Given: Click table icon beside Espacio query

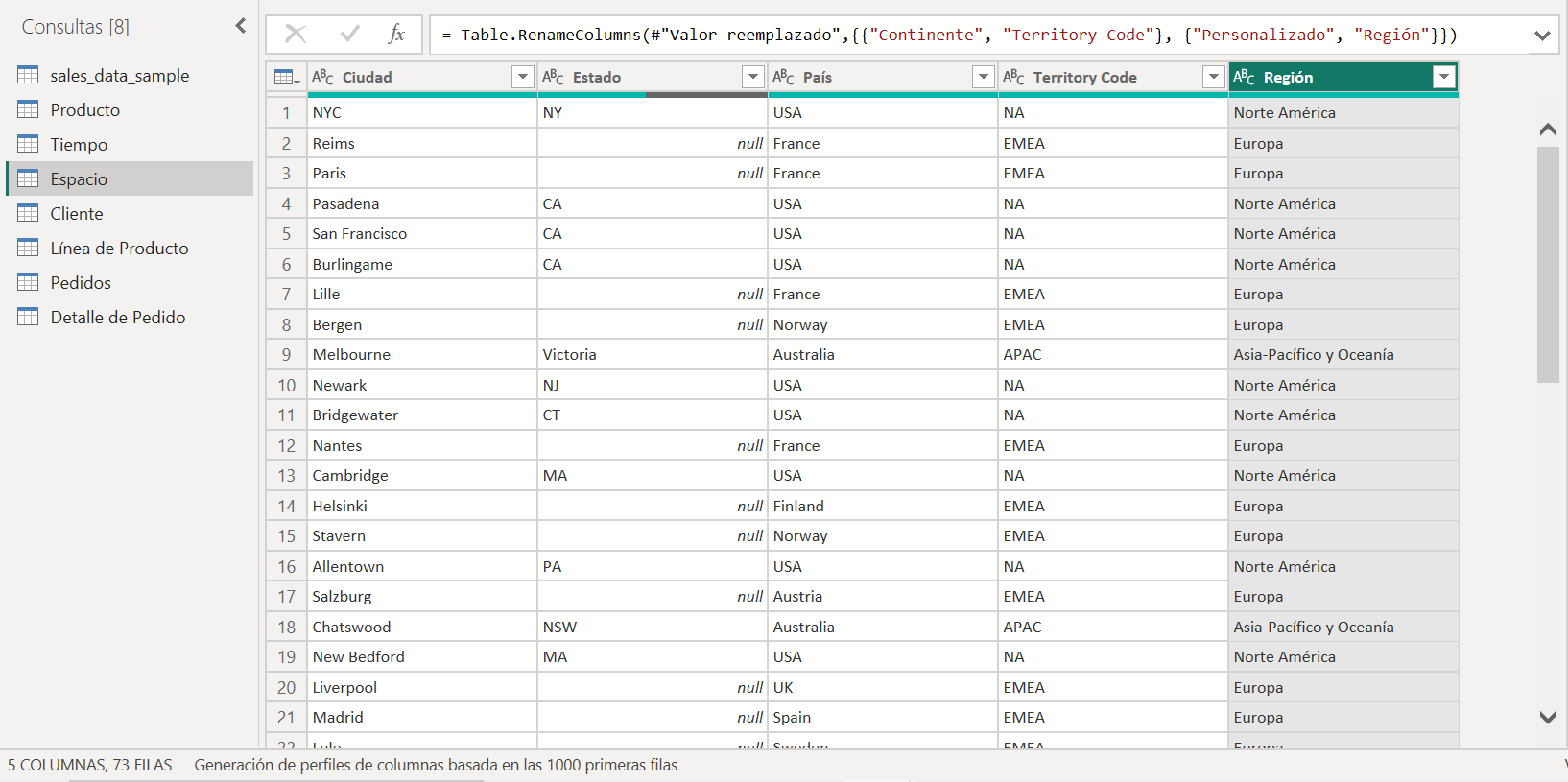Looking at the screenshot, I should point(29,178).
